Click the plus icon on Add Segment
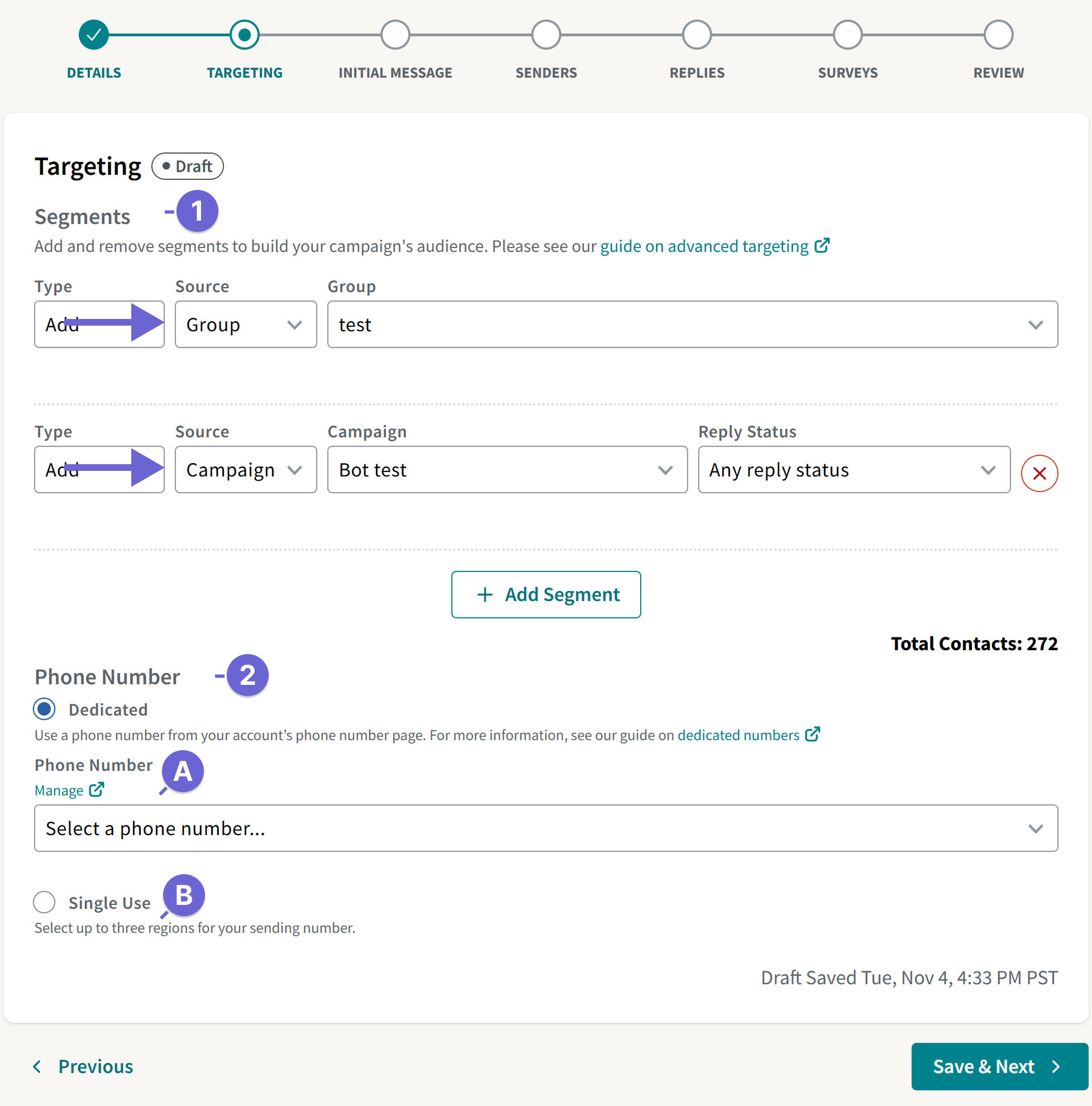This screenshot has width=1092, height=1106. point(484,594)
